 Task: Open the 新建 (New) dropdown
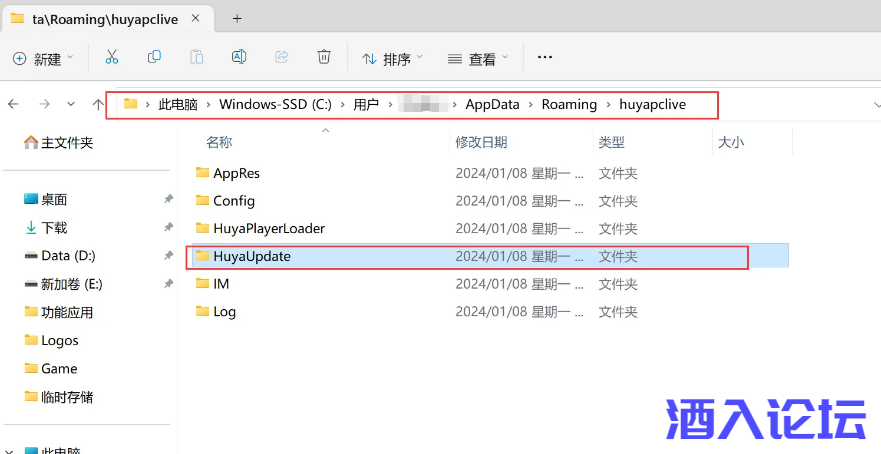coord(45,59)
